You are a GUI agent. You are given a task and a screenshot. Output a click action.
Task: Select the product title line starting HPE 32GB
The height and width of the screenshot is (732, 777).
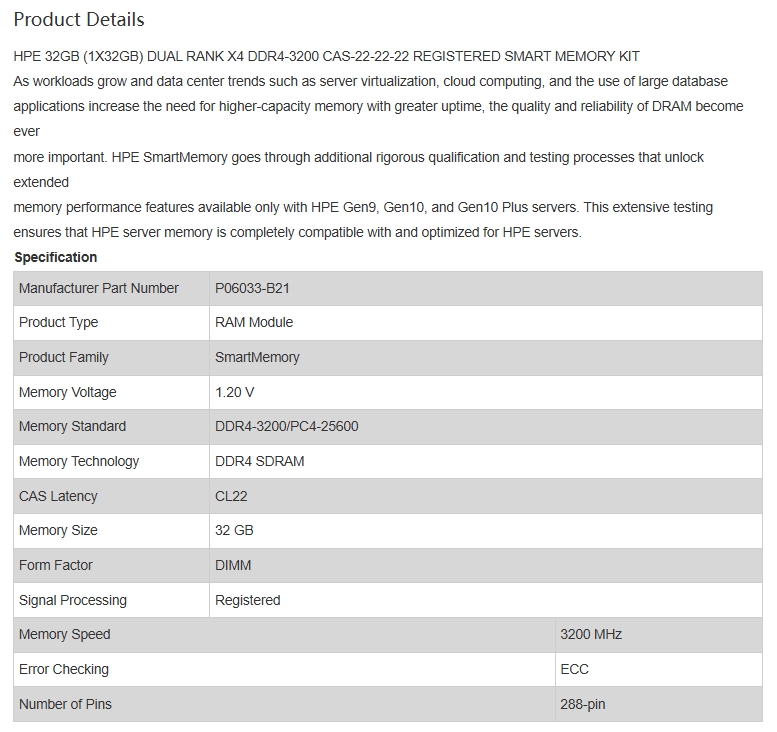coord(326,56)
